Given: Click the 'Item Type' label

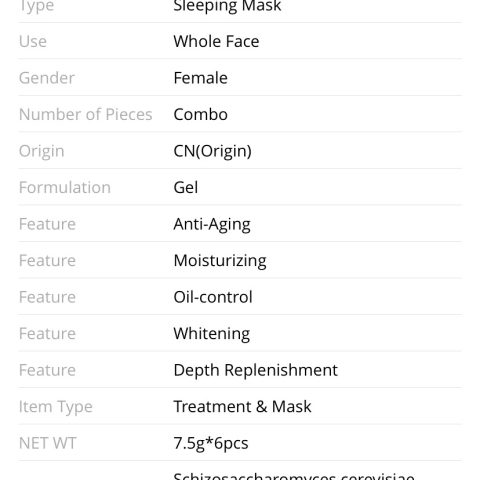Looking at the screenshot, I should pos(56,407).
